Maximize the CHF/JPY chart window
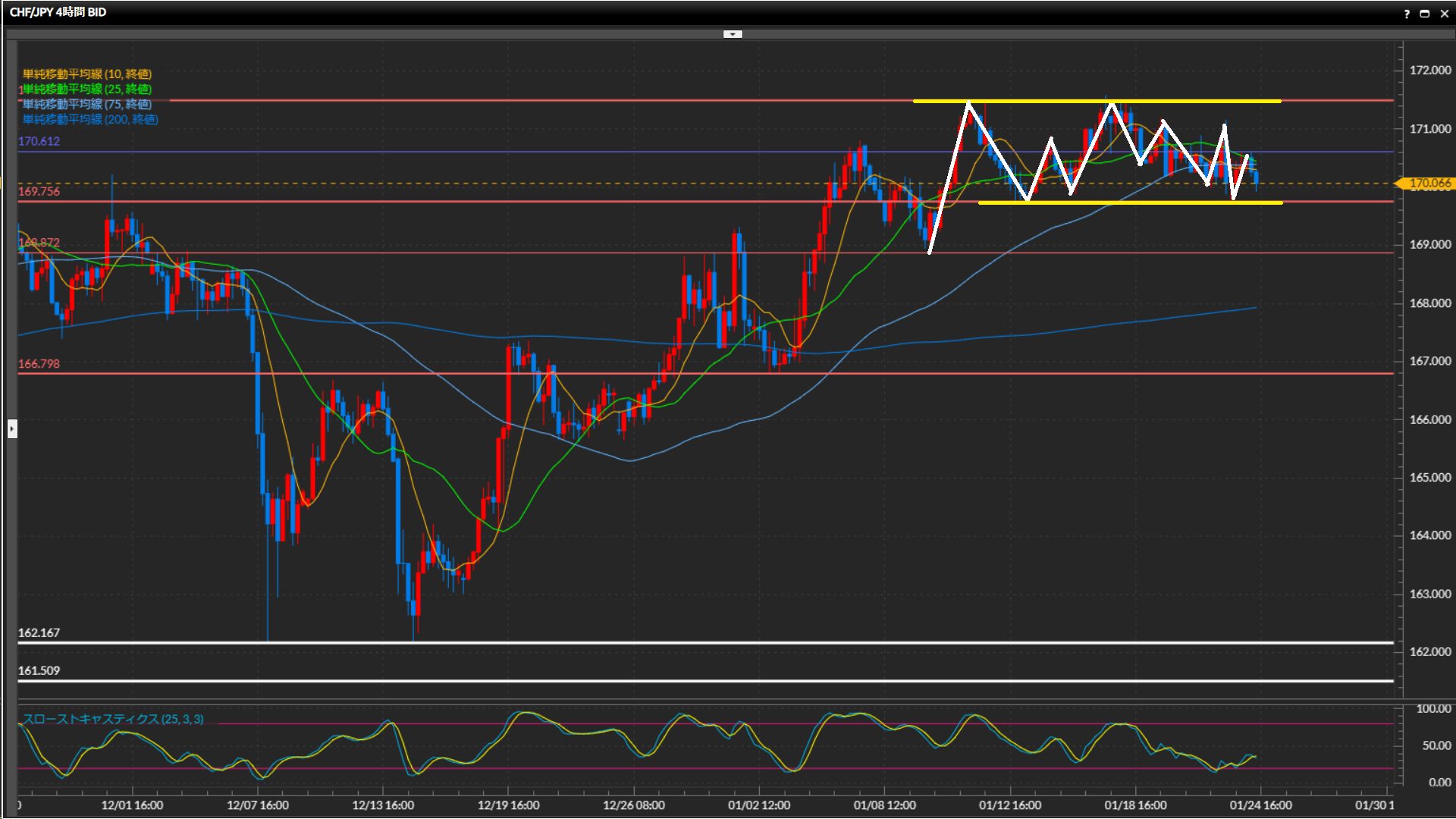This screenshot has width=1456, height=819. (x=1424, y=13)
